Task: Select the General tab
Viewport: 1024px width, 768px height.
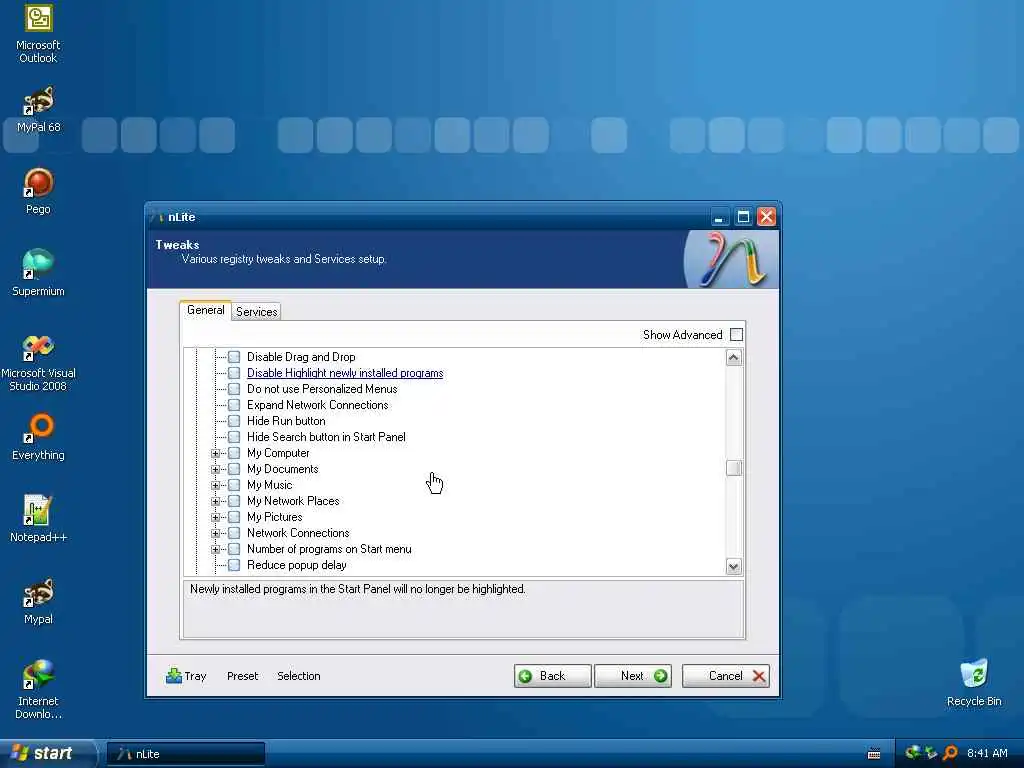Action: click(205, 310)
